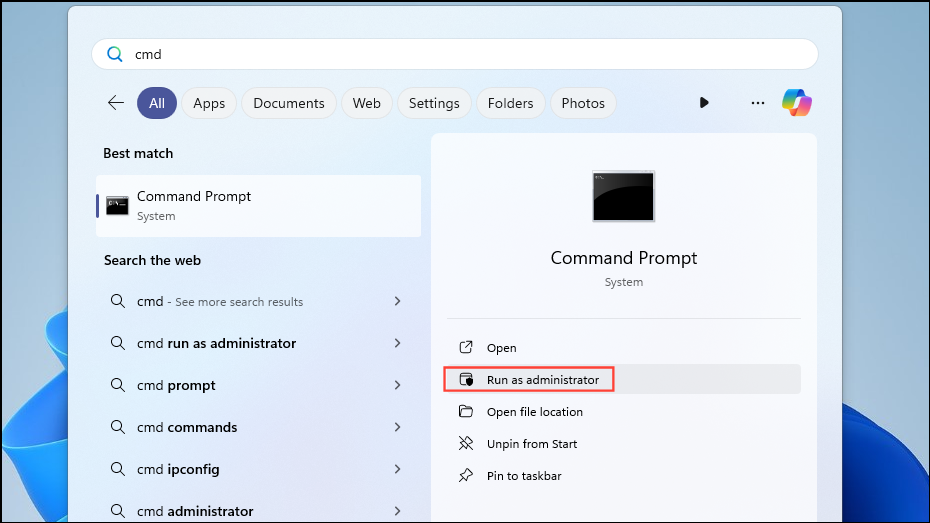The height and width of the screenshot is (523, 930).
Task: Click the magnifier icon in search box
Action: 114,55
